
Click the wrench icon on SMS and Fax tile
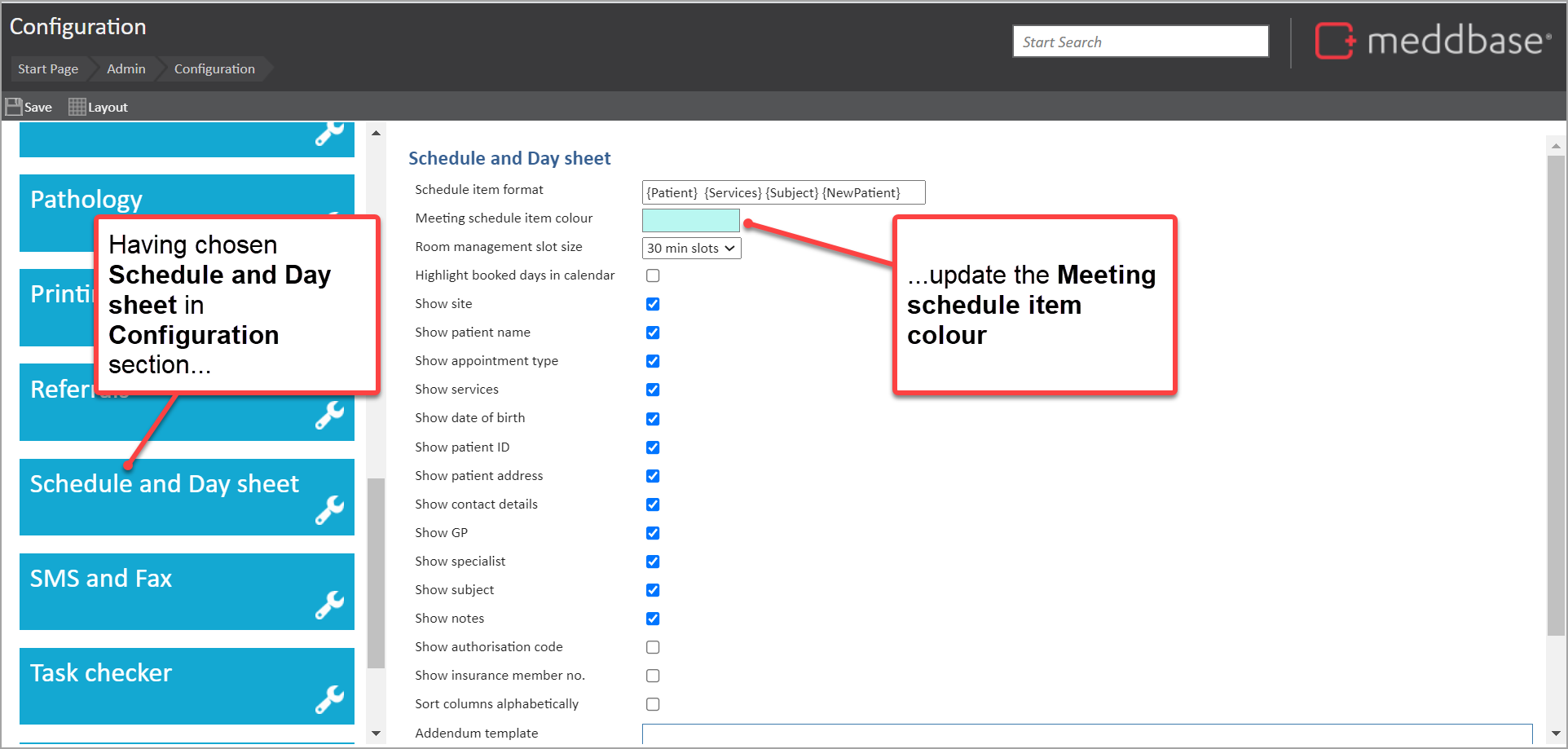point(330,605)
